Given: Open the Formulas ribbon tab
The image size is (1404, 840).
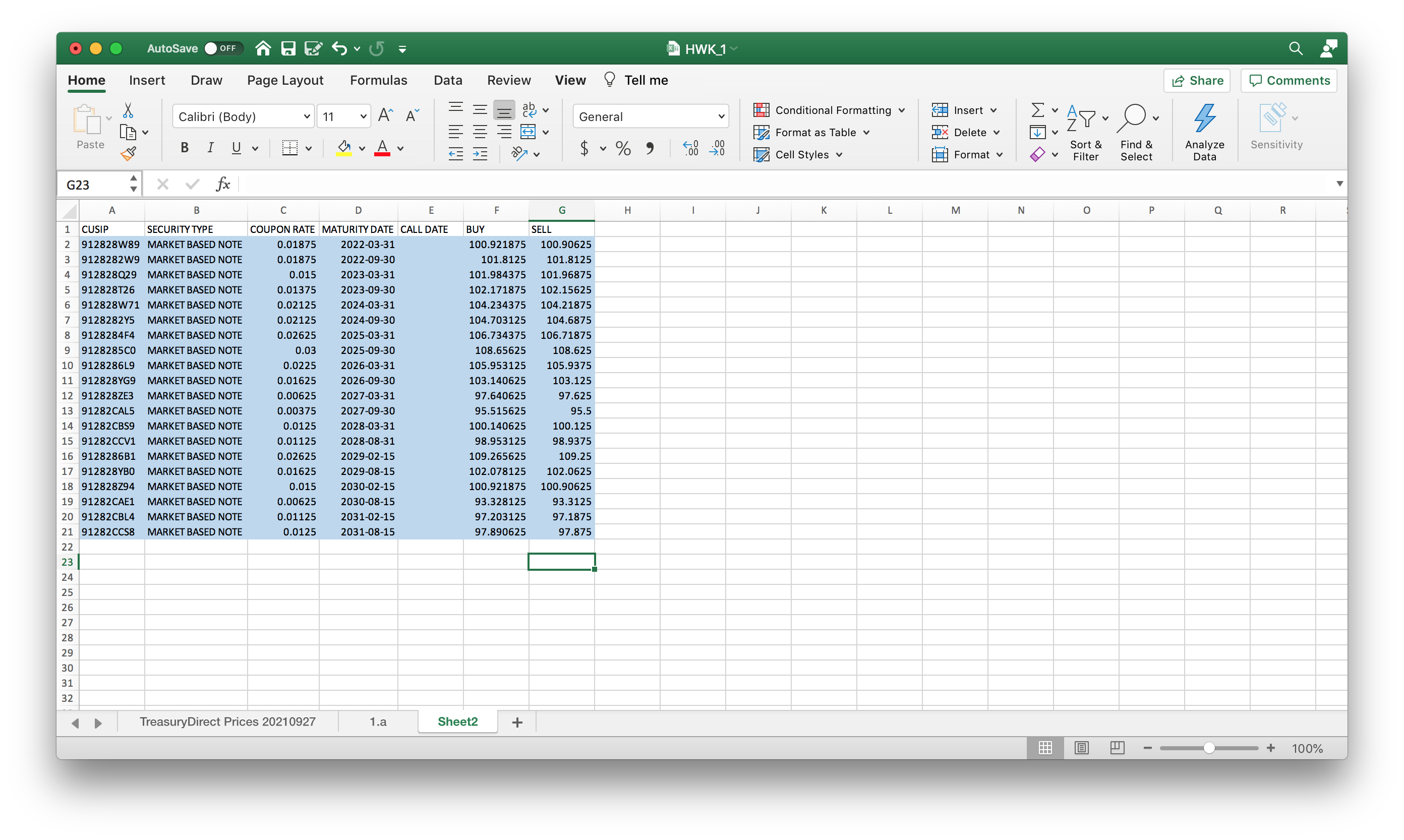Looking at the screenshot, I should point(378,80).
